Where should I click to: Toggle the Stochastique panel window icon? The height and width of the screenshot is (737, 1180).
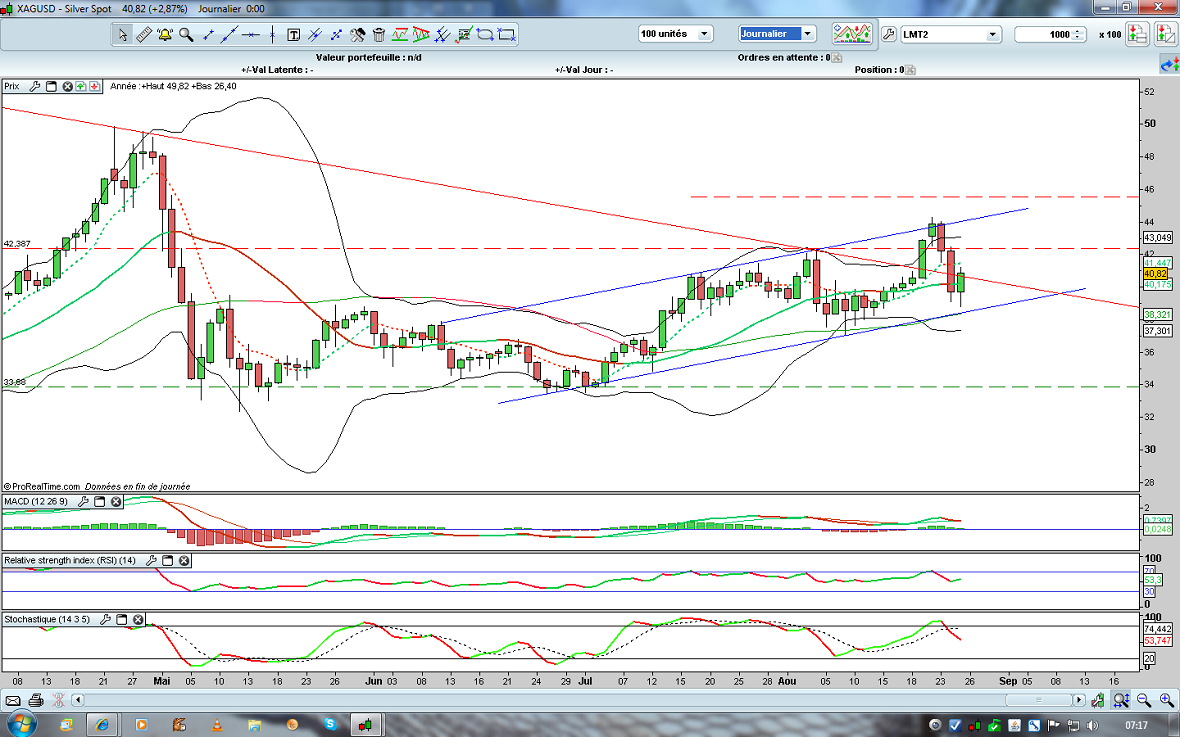pos(121,620)
